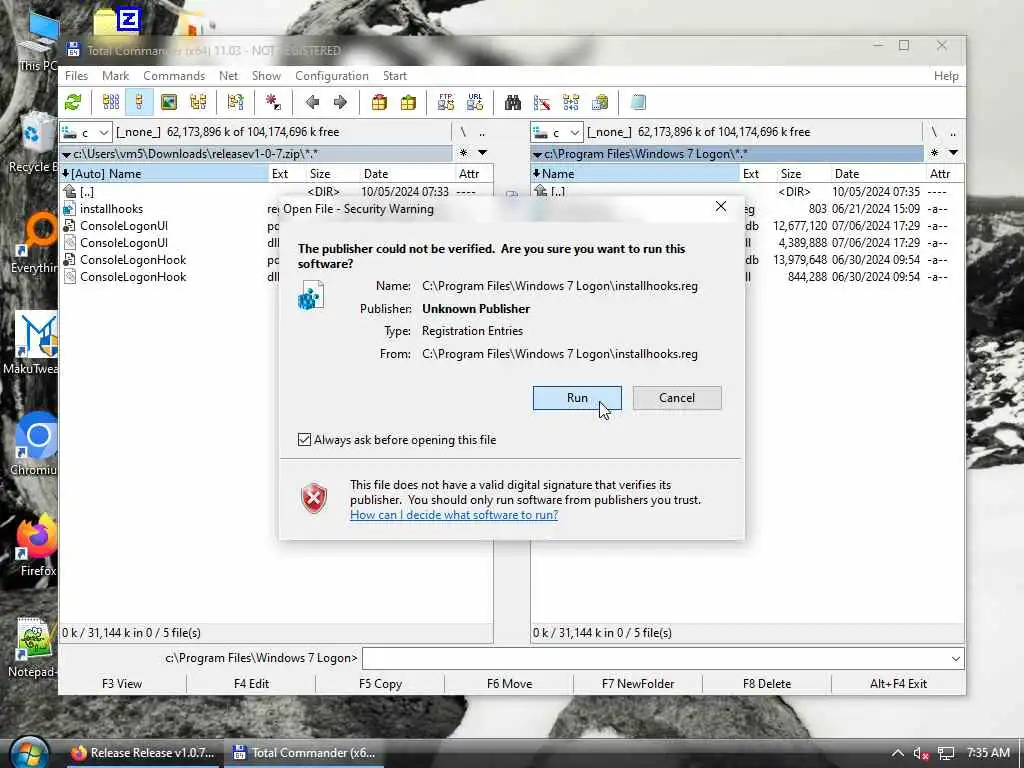Open the URL new connection icon
The image size is (1024, 768).
click(x=475, y=102)
